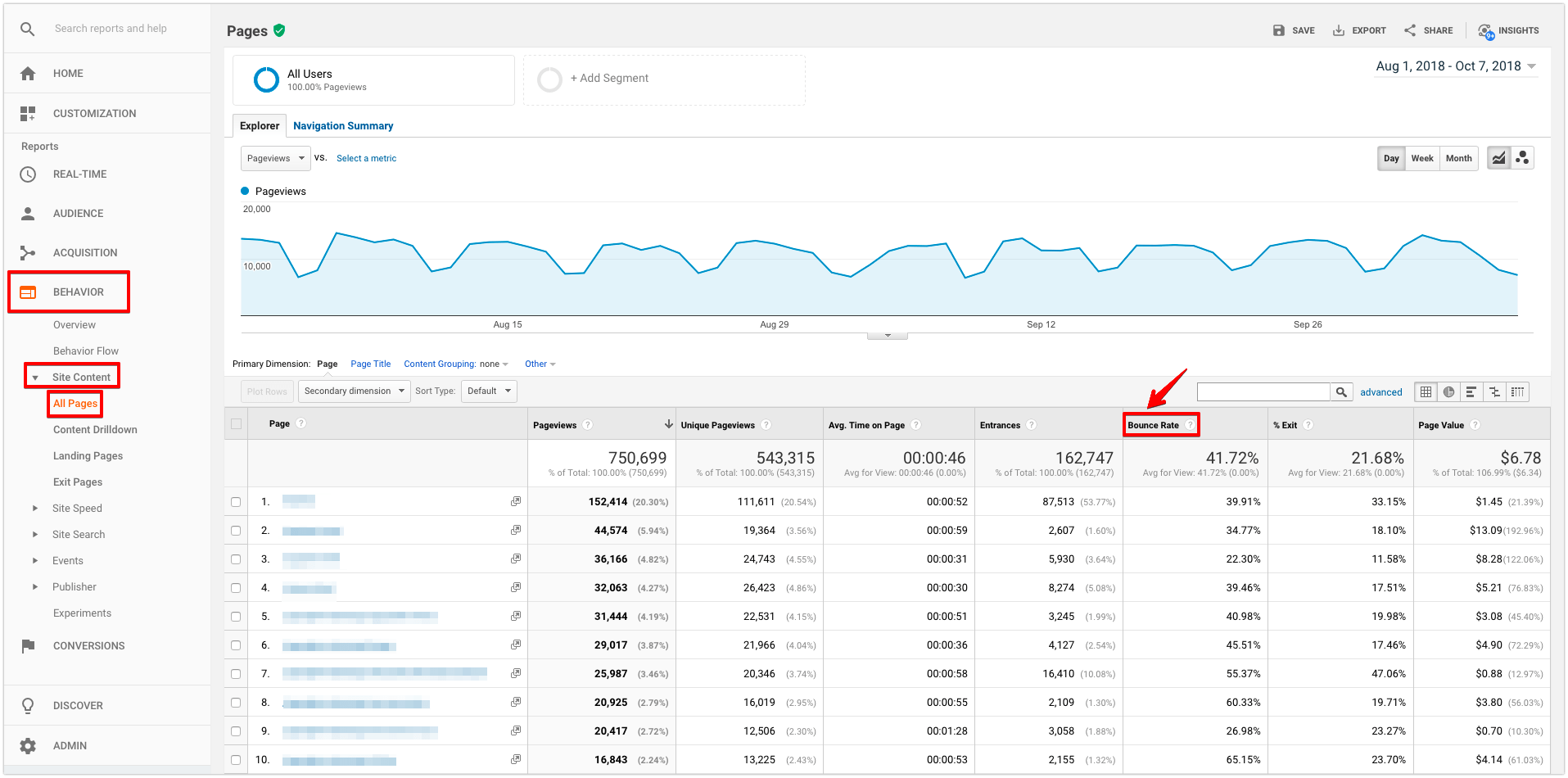The image size is (1568, 778).
Task: Open Discover lightbulb icon
Action: click(28, 706)
